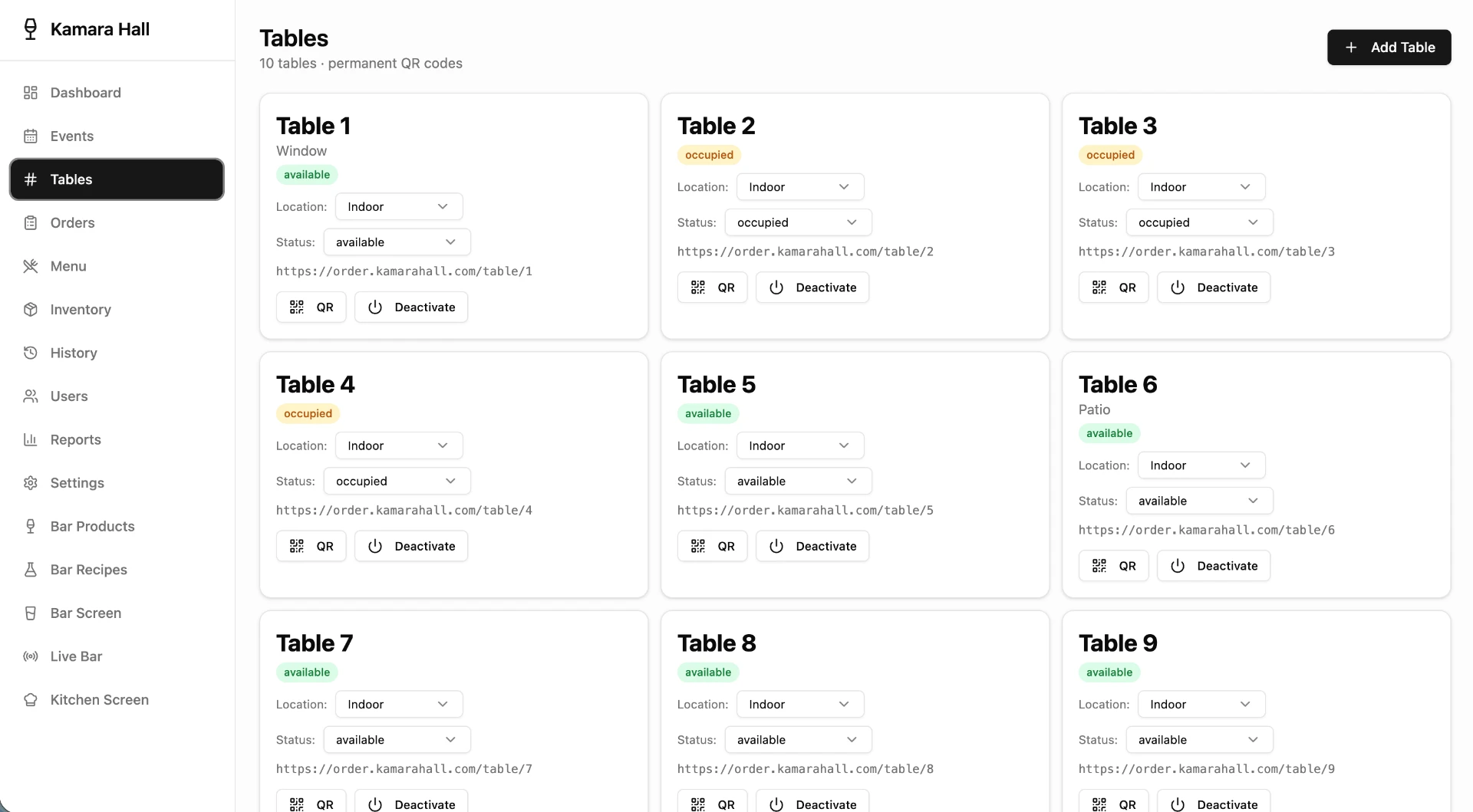
Task: Expand Table 9 Status dropdown
Action: pos(1199,740)
